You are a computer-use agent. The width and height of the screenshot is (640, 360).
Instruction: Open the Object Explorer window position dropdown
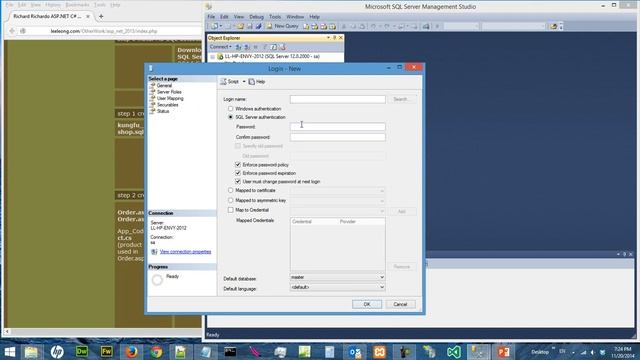(328, 38)
